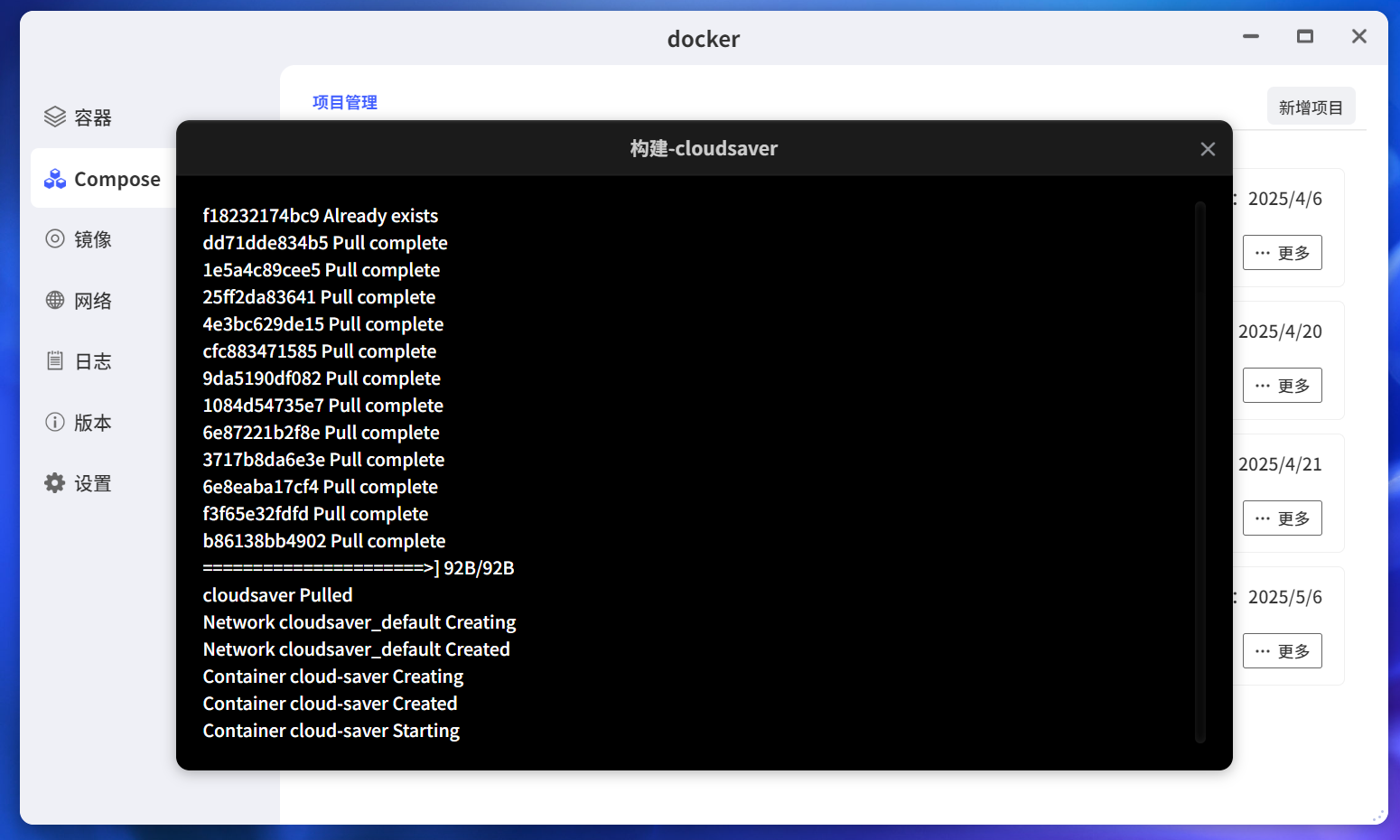Viewport: 1400px width, 840px height.
Task: Click log line 3717b8da6e3e Pull complete
Action: [x=323, y=460]
